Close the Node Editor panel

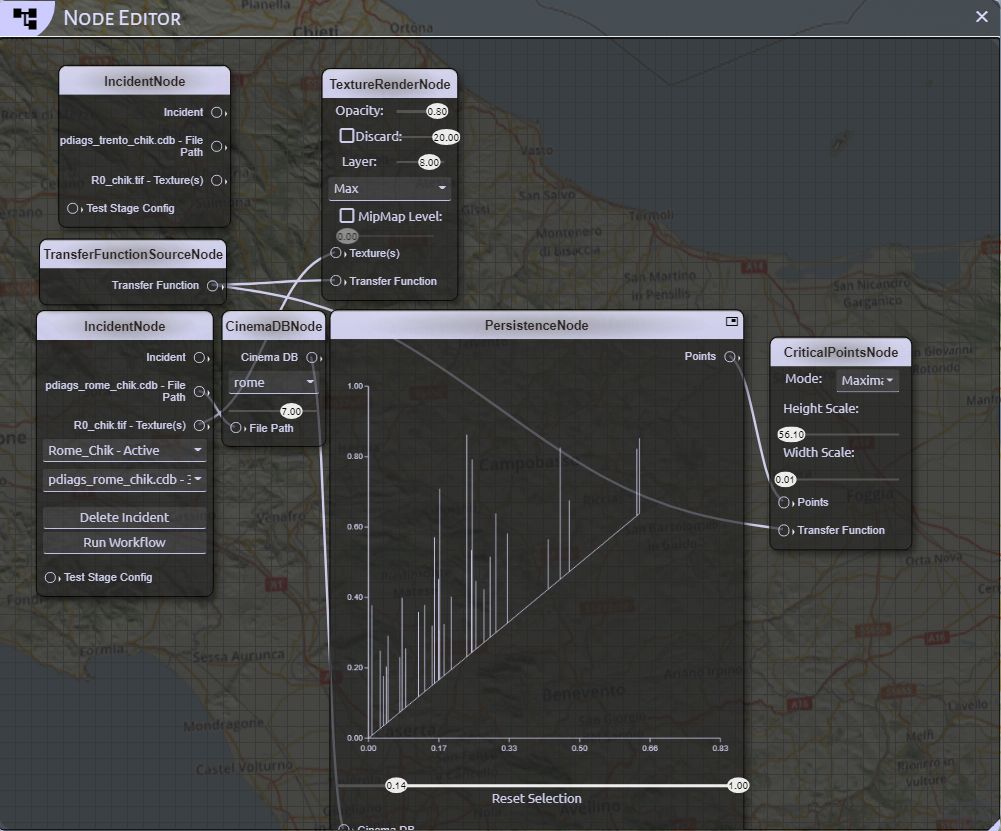coord(982,17)
